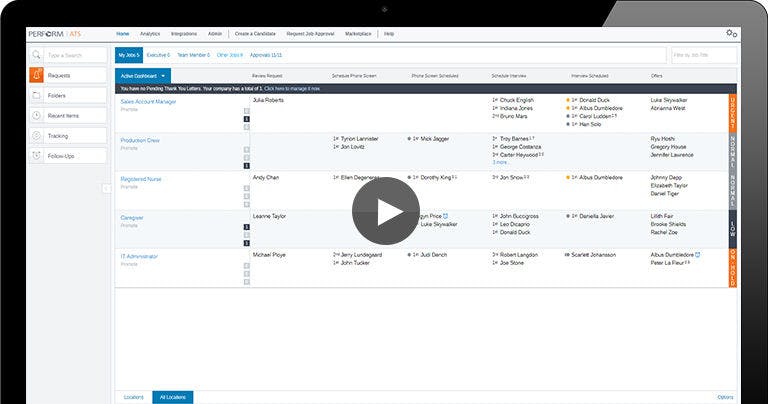768x404 pixels.
Task: Toggle bottom dark box in Production Crew row
Action: coord(246,166)
